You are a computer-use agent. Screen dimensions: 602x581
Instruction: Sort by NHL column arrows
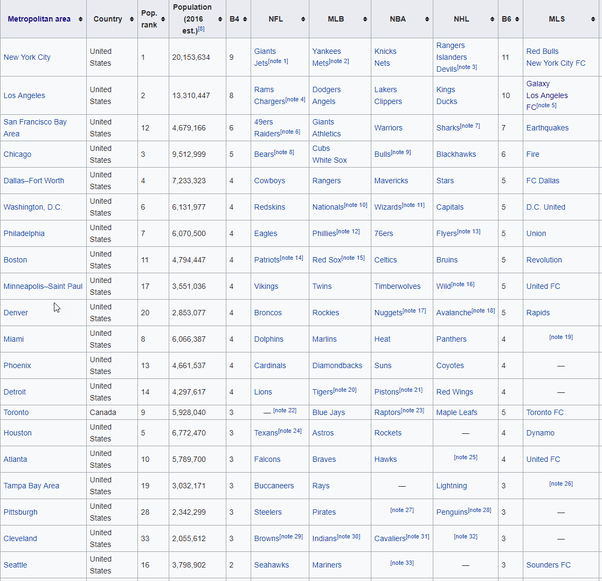(492, 19)
